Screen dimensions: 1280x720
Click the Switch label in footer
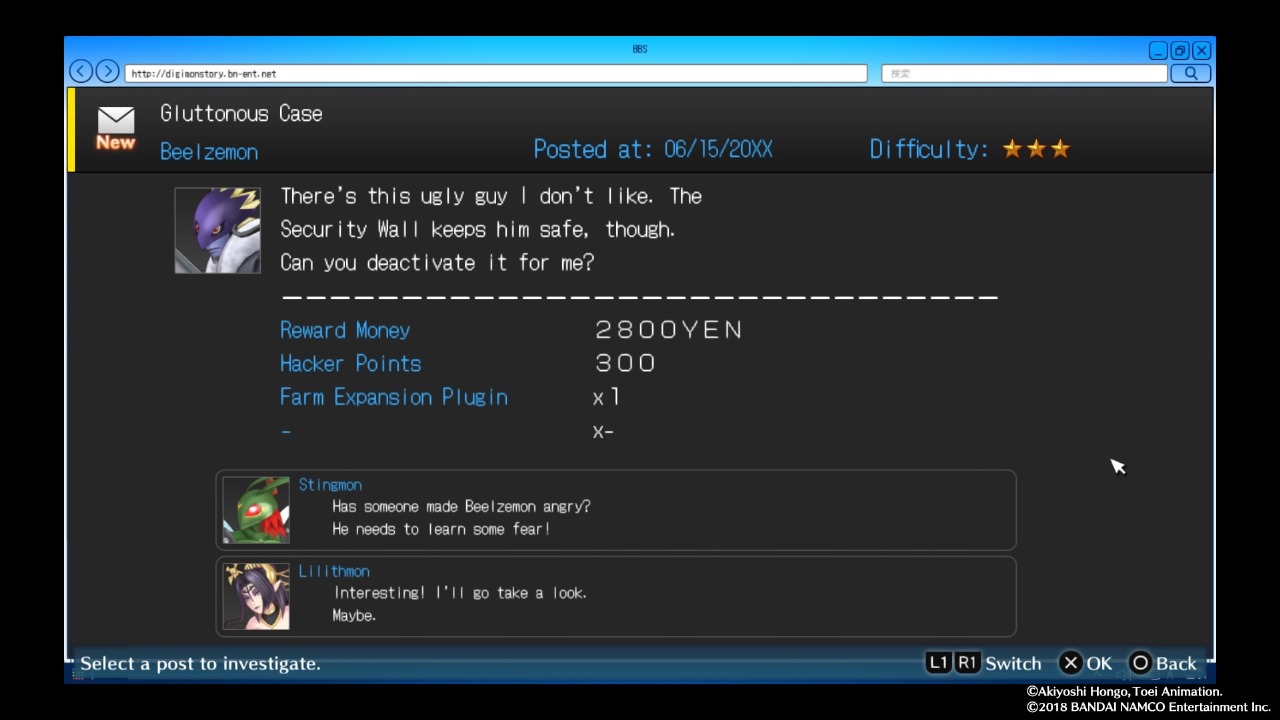[x=1013, y=663]
